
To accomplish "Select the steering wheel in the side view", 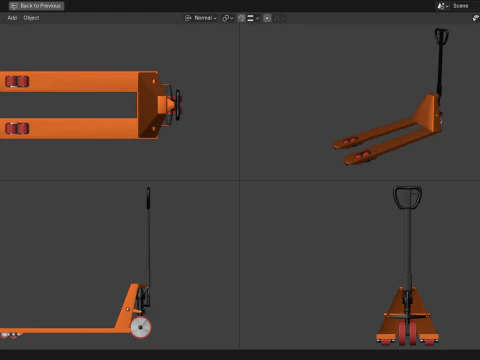I will click(x=141, y=327).
